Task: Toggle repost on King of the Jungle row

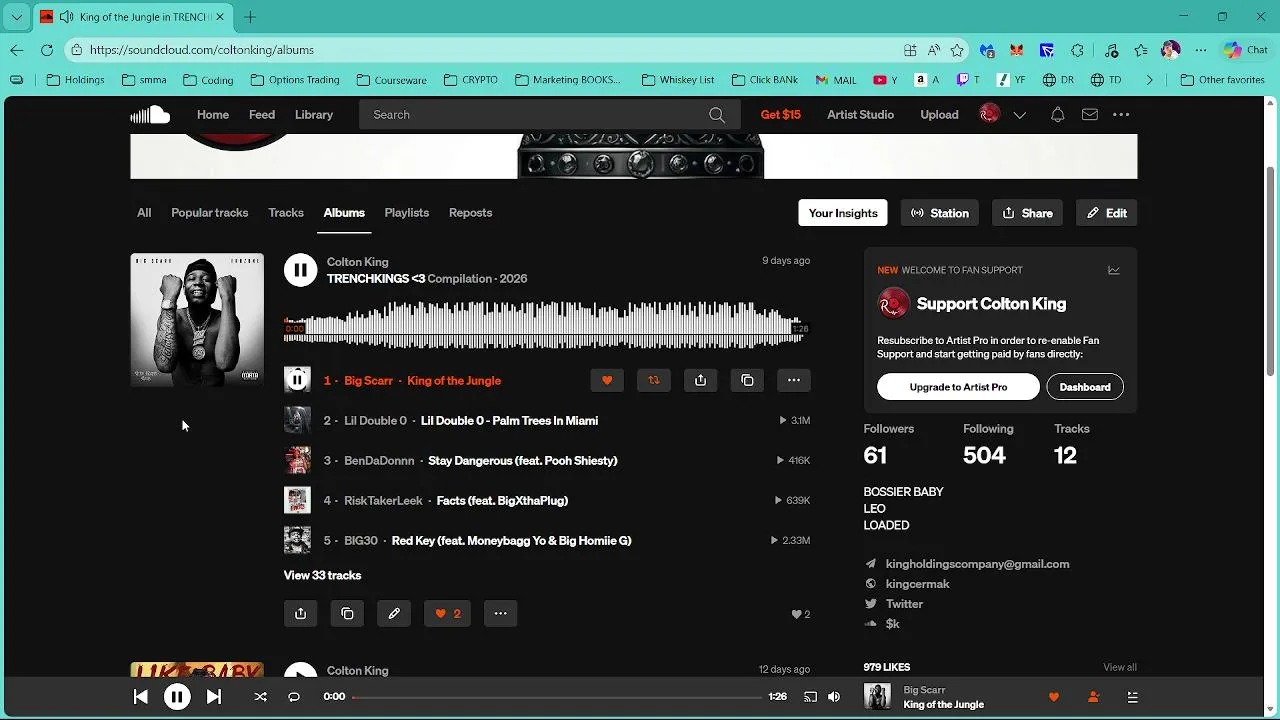Action: [x=654, y=380]
